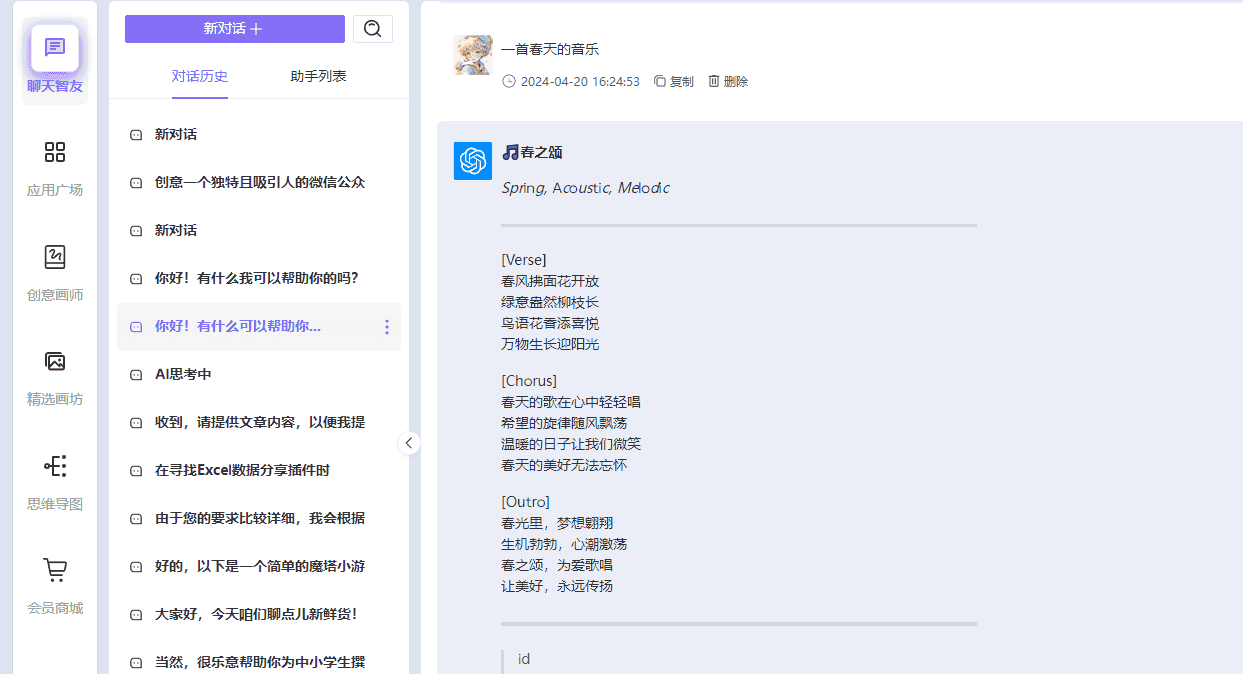Screen dimensions: 1243x674
Task: Select the 创意画师 sidebar icon
Action: (54, 270)
